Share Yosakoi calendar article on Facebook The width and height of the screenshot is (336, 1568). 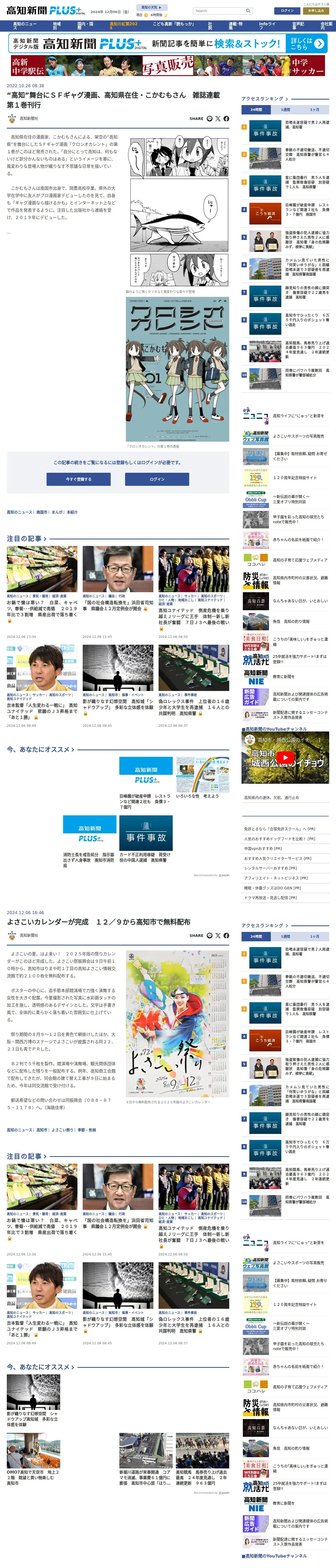(226, 936)
